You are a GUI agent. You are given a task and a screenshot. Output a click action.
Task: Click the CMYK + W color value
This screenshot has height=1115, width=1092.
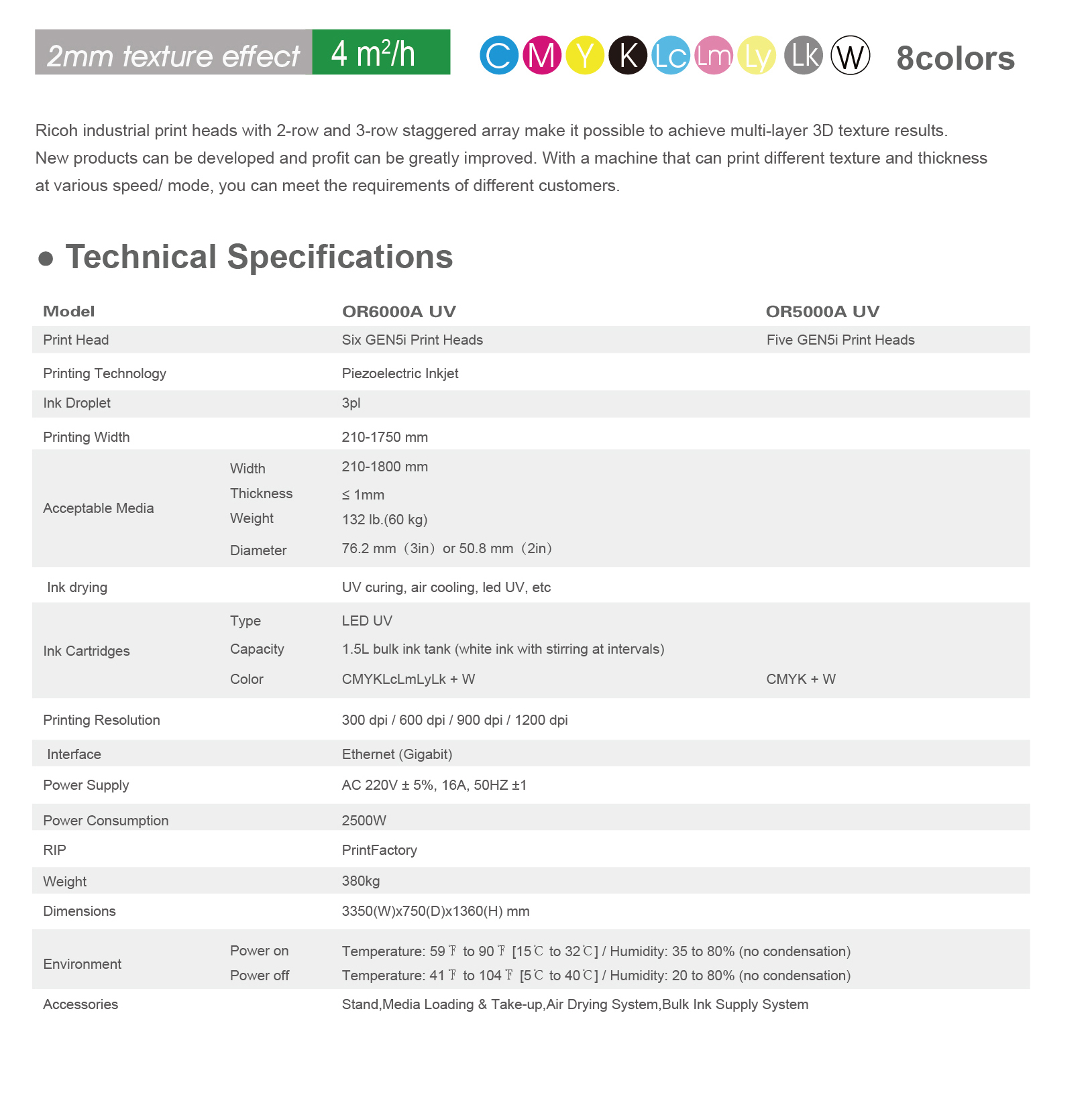point(801,679)
